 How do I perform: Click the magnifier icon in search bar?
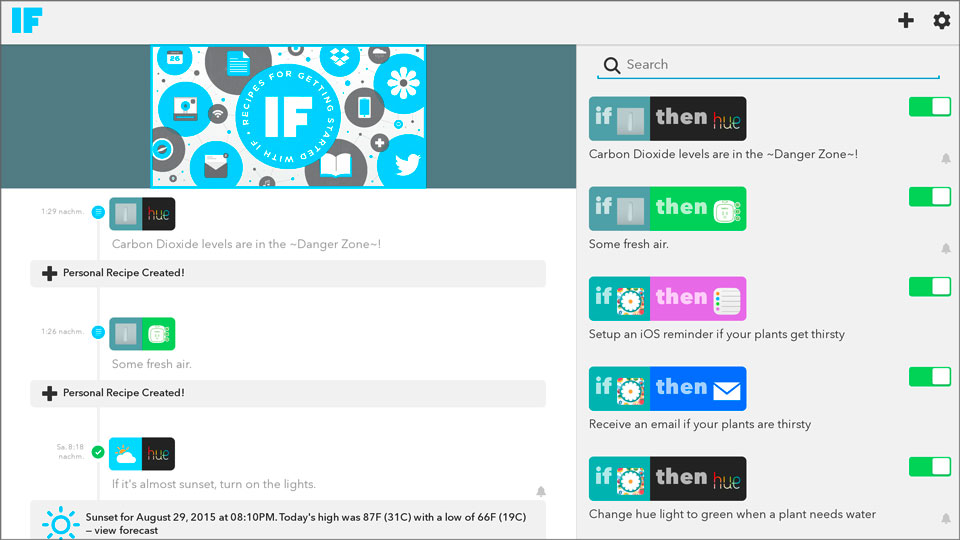pos(611,65)
